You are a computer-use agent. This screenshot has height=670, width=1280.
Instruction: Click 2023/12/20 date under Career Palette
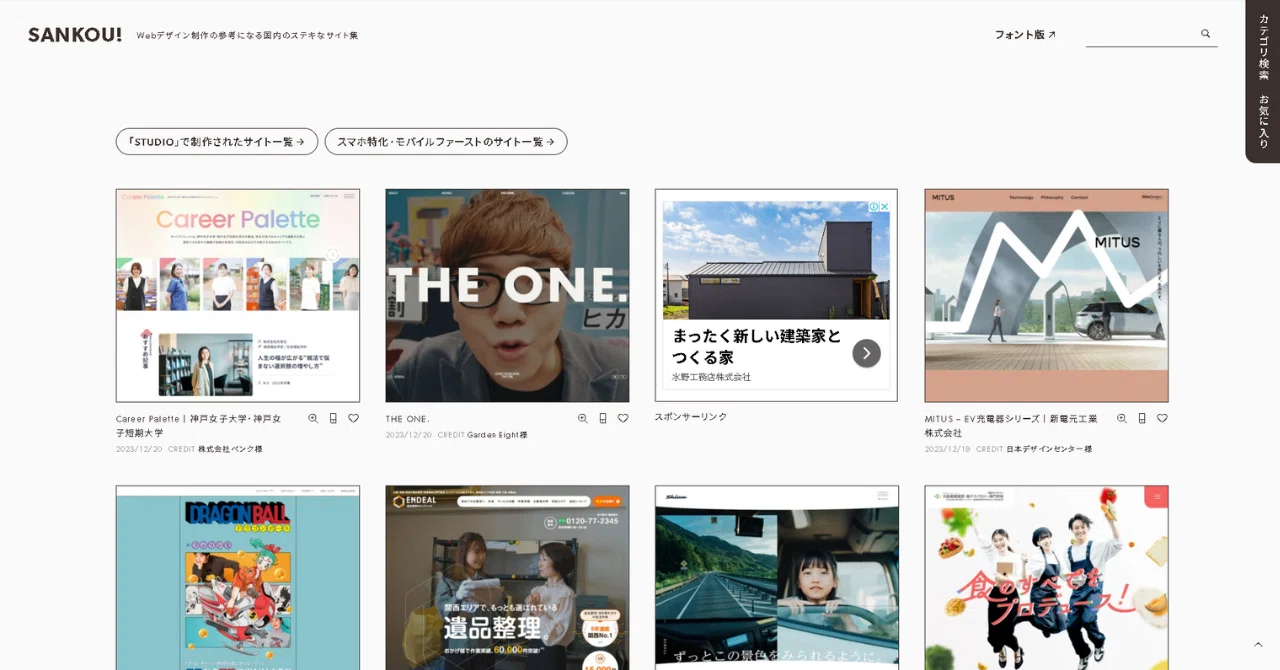click(139, 449)
